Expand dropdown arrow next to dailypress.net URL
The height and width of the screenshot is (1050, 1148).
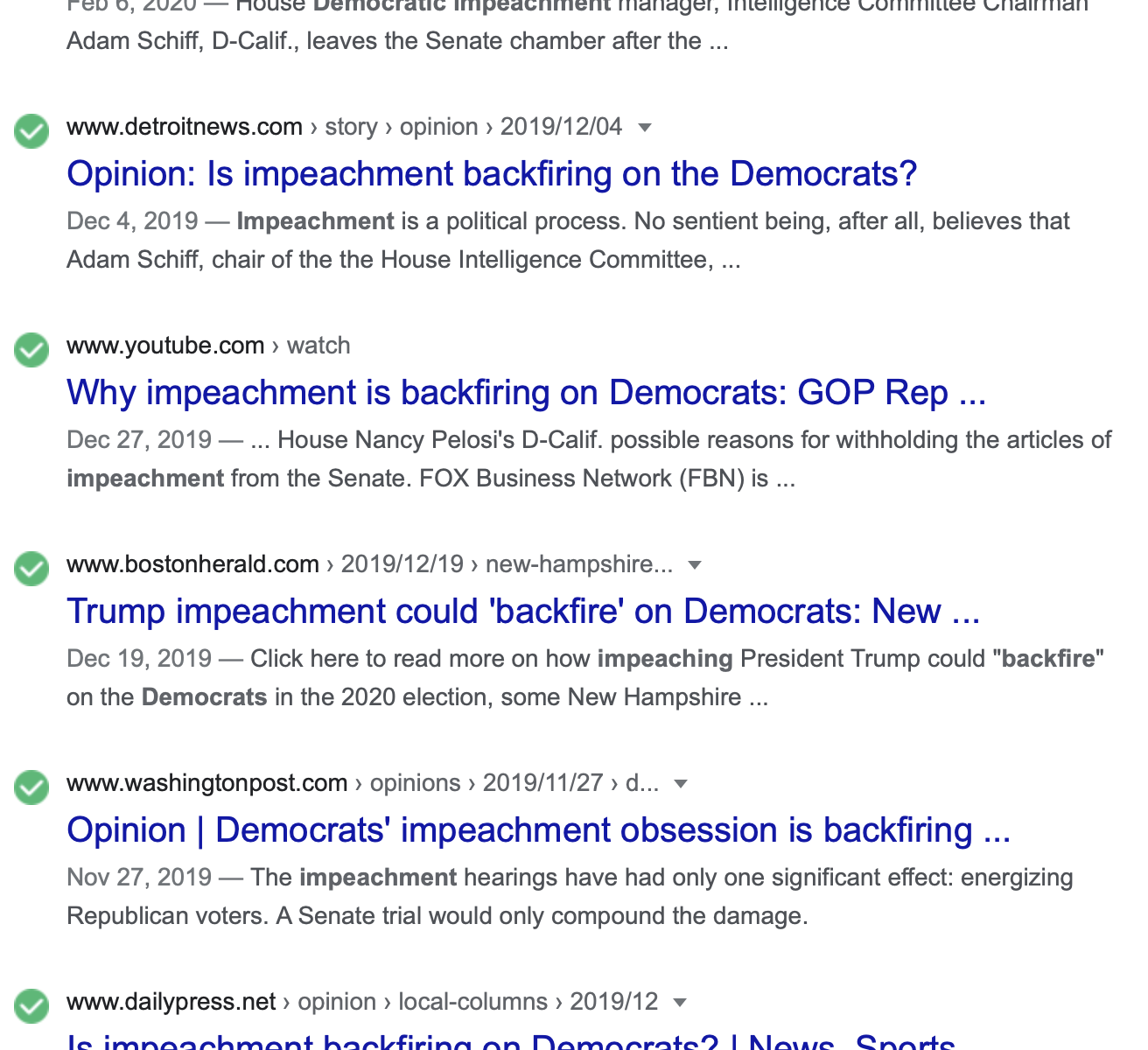[680, 1003]
